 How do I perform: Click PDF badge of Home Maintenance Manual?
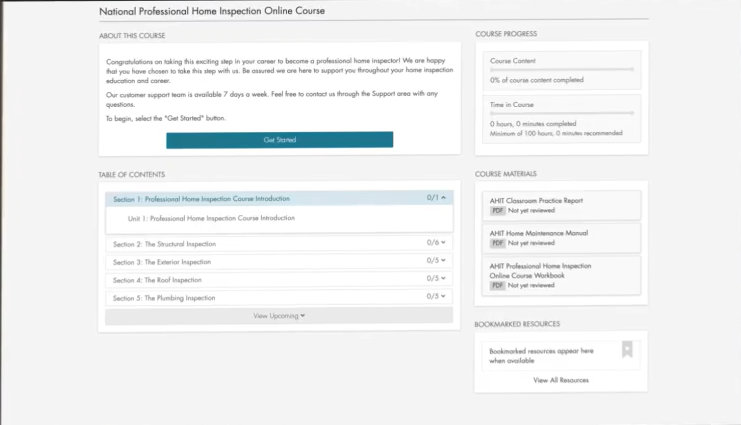point(497,243)
